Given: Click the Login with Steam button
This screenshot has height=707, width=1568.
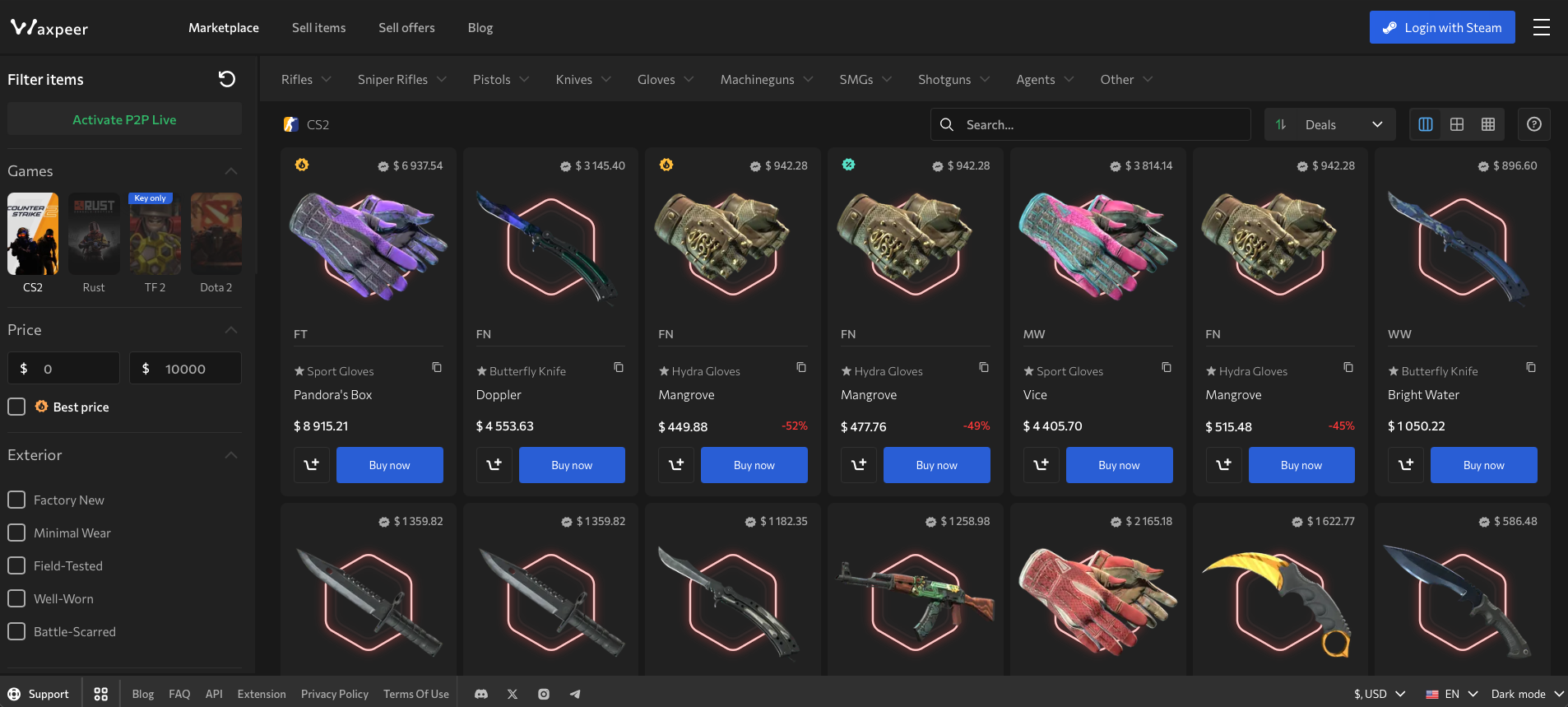Looking at the screenshot, I should [1441, 28].
